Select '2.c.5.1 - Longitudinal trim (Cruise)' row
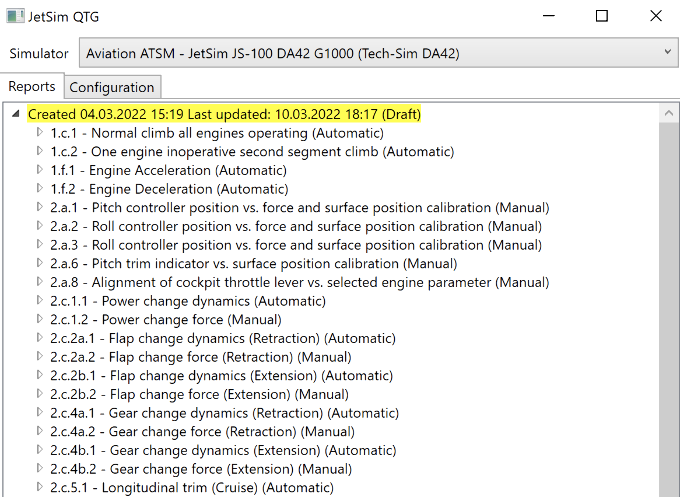Image resolution: width=680 pixels, height=497 pixels. click(x=192, y=487)
